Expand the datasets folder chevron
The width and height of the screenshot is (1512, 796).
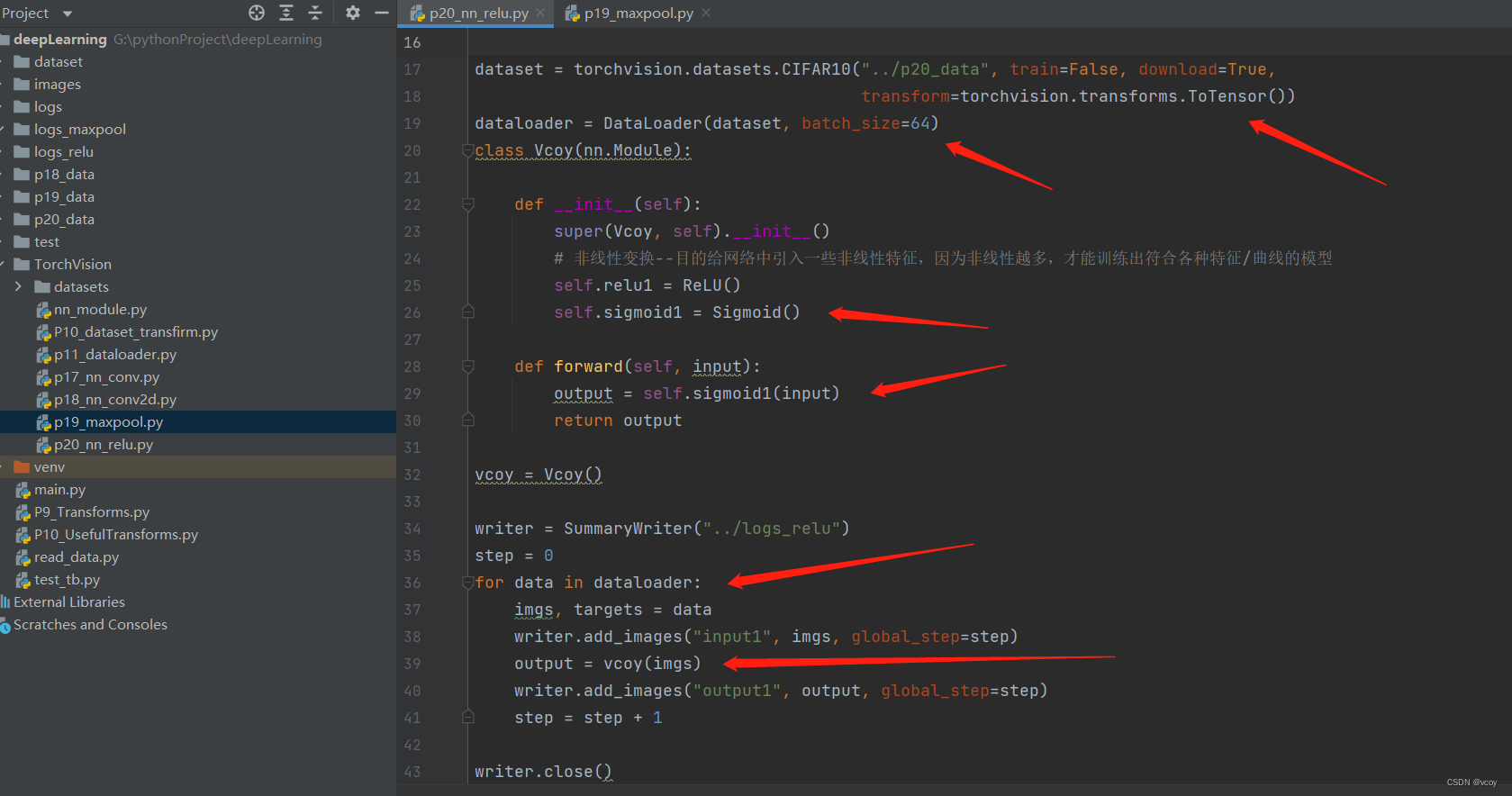click(18, 286)
